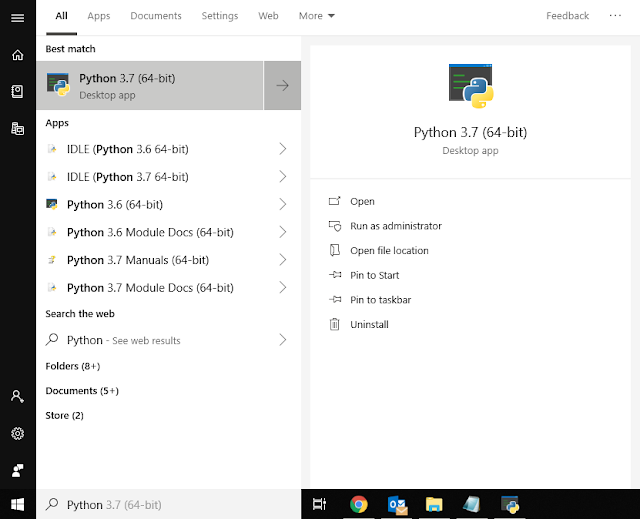Image resolution: width=640 pixels, height=519 pixels.
Task: Open Task View on the taskbar
Action: pyautogui.click(x=320, y=504)
